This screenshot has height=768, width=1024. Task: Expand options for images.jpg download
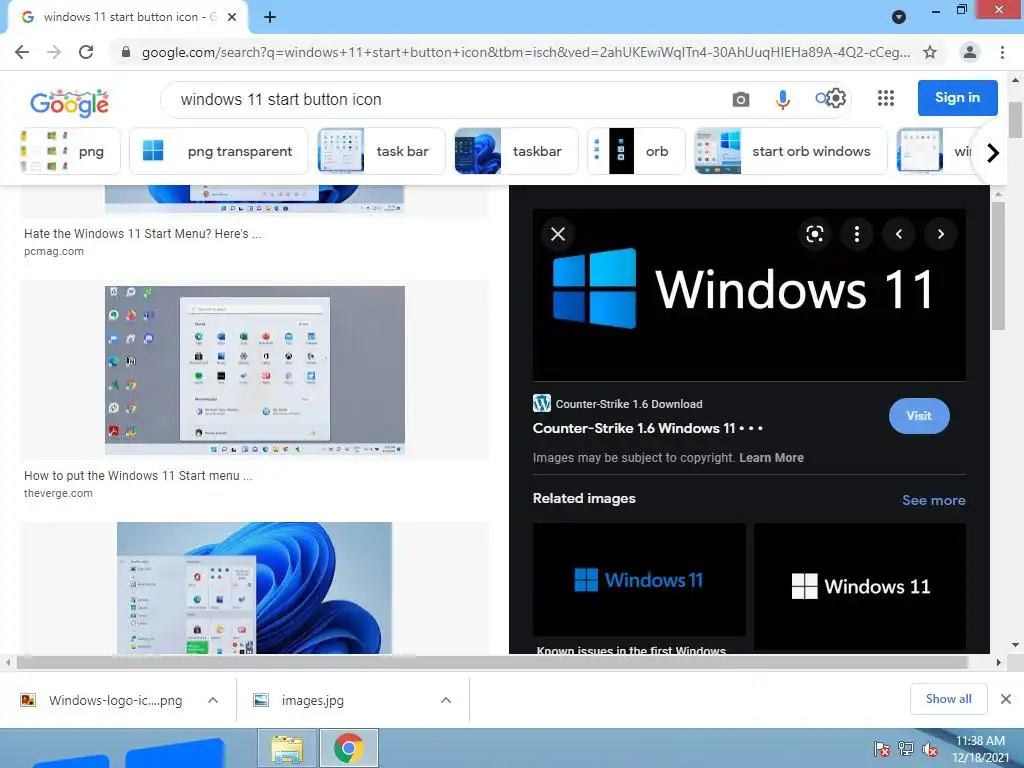coord(446,700)
